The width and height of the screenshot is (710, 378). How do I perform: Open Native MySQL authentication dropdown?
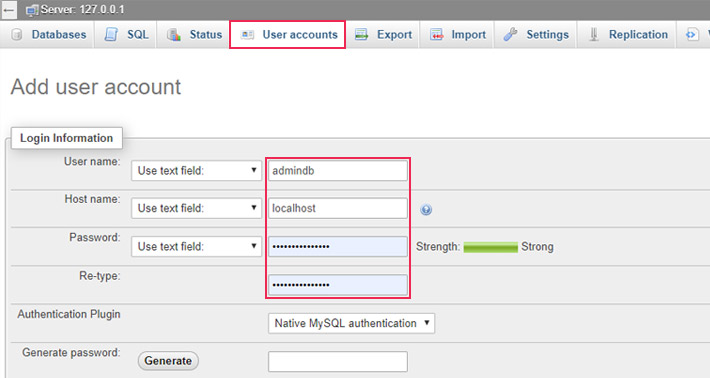click(351, 323)
